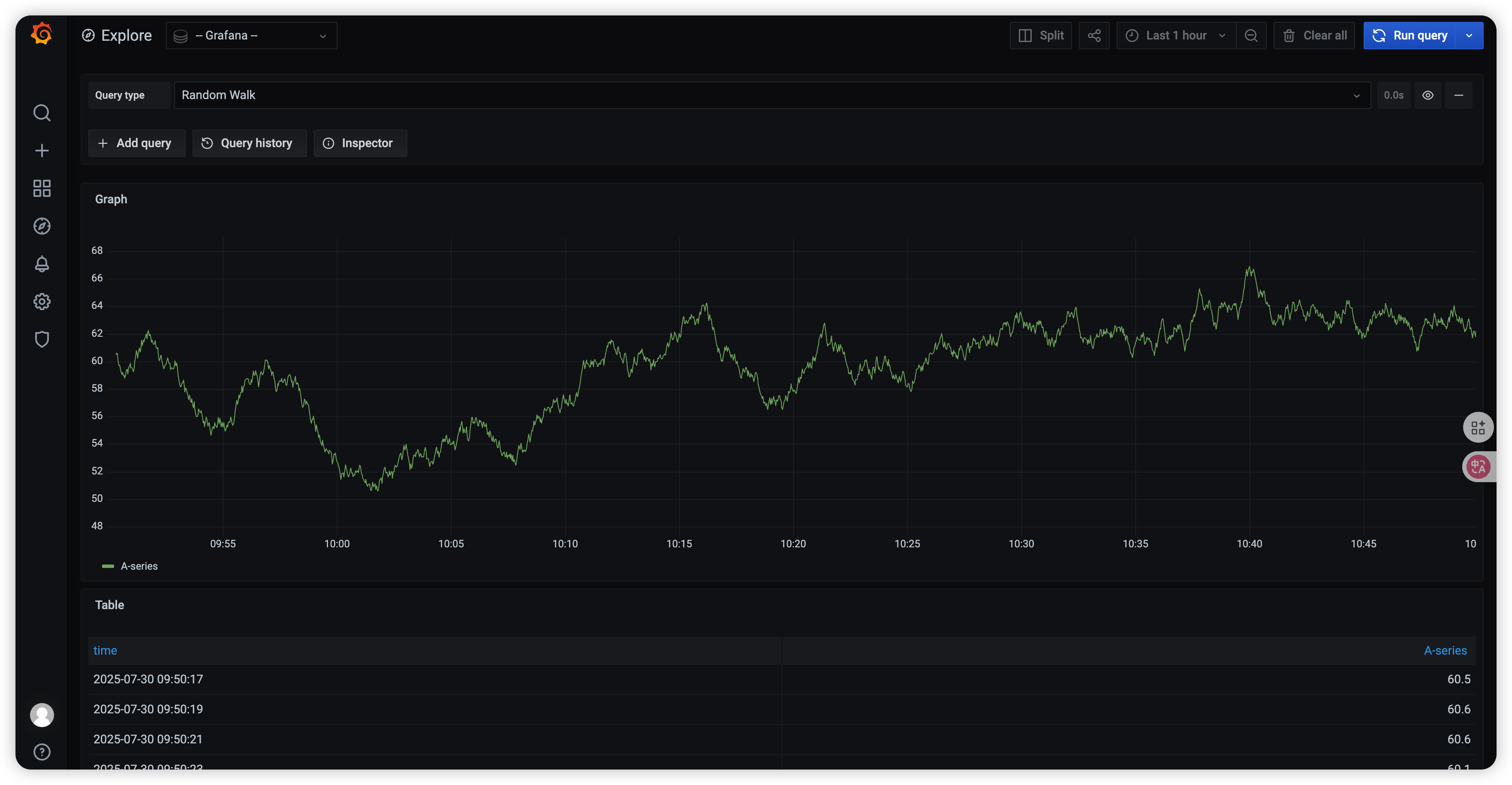
Task: Open the Last 1 hour time picker
Action: pyautogui.click(x=1176, y=36)
